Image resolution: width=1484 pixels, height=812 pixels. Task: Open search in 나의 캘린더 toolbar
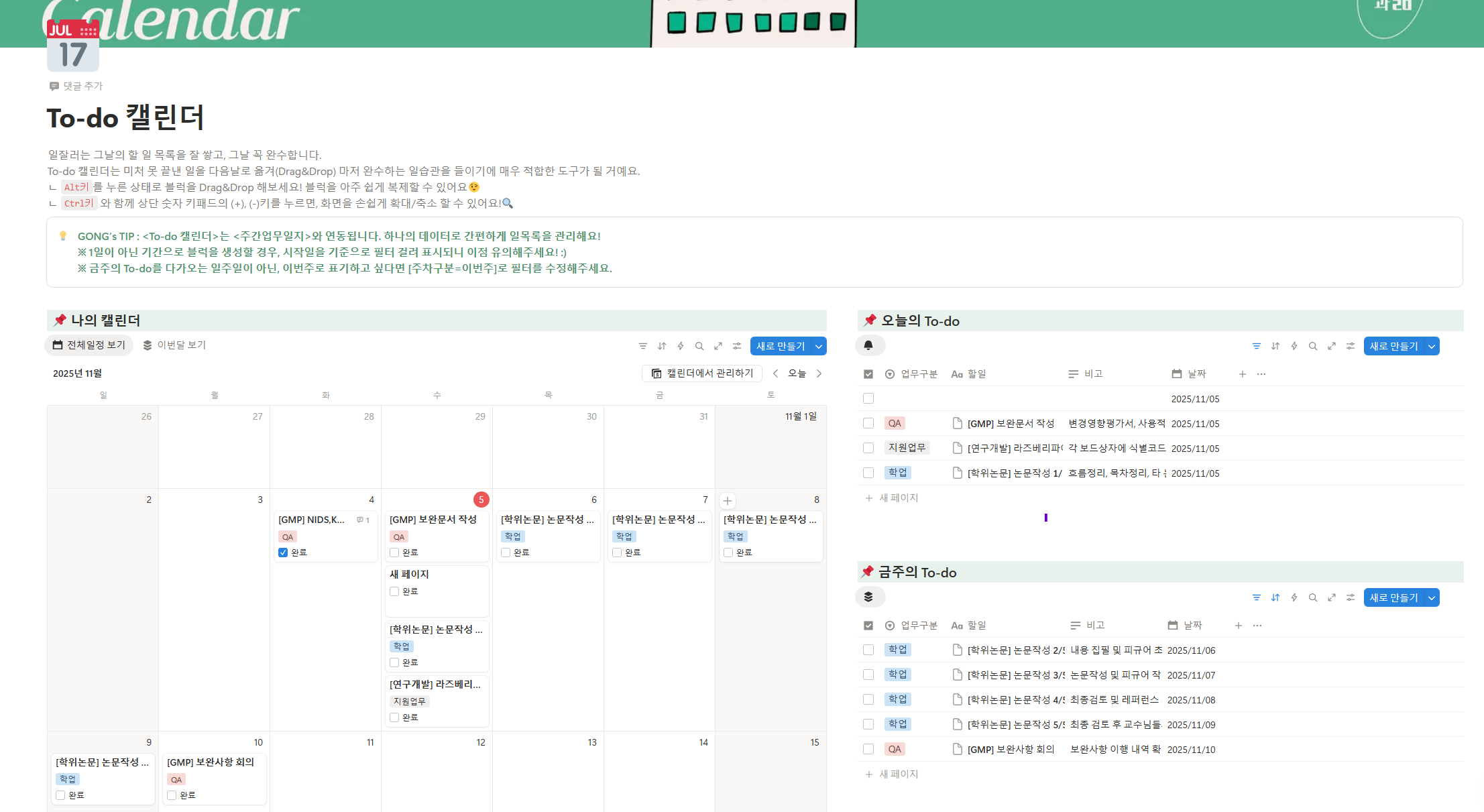pos(699,346)
